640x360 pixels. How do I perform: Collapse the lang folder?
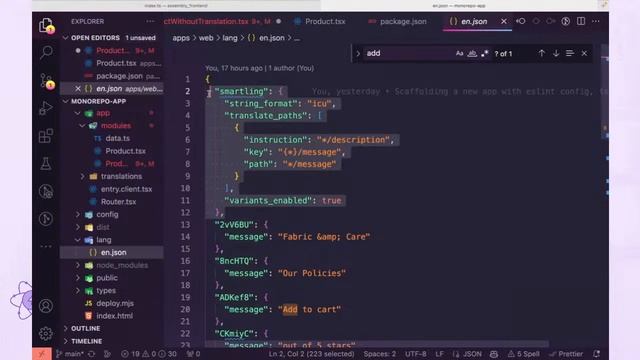click(x=78, y=240)
